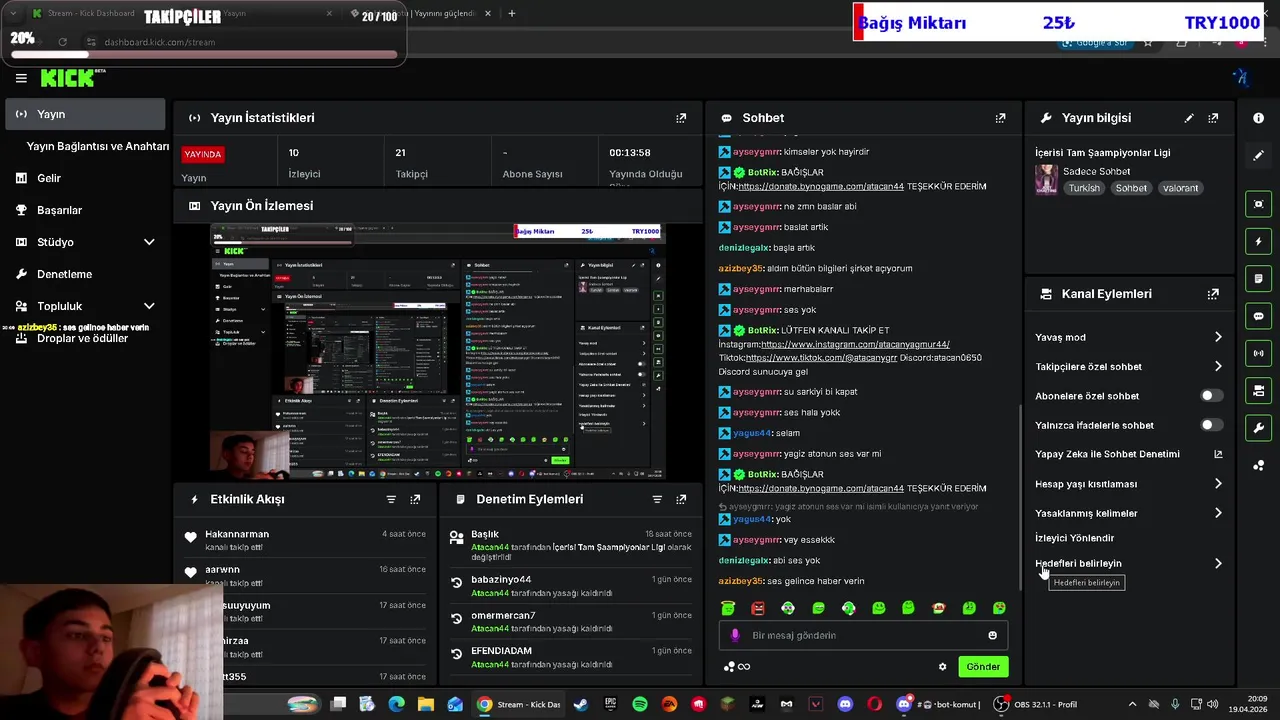The height and width of the screenshot is (720, 1280).
Task: Toggle the broadcast signal widget icon in sidebar
Action: pos(1258,353)
